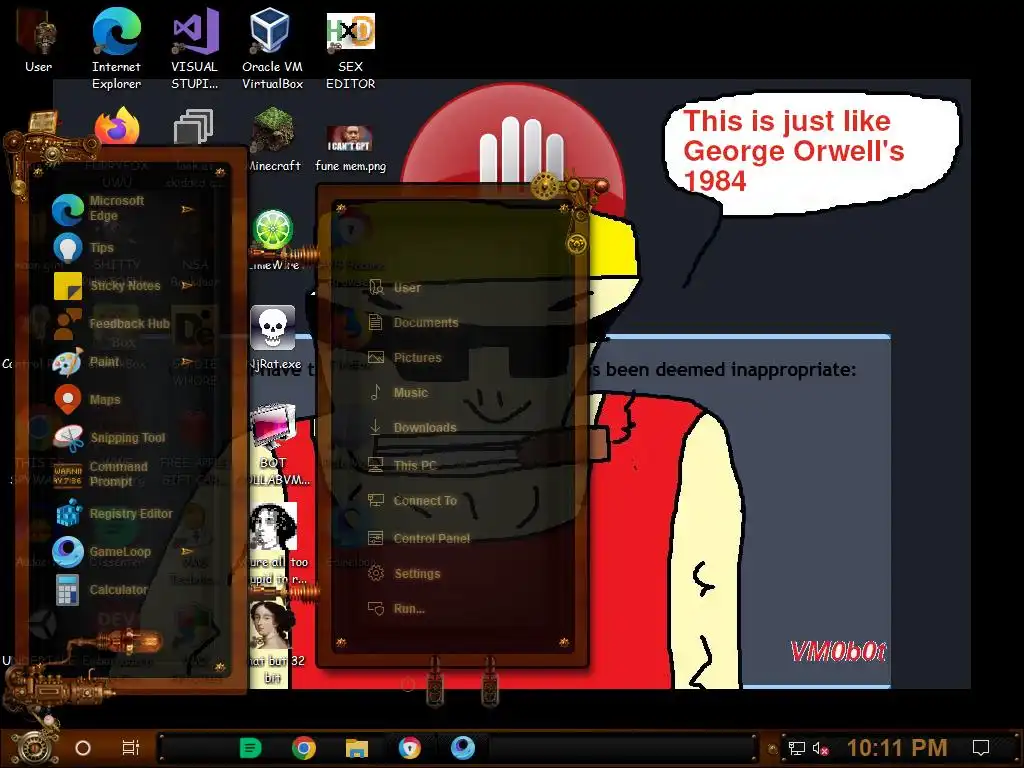
Task: Open Control Panel from start menu
Action: click(x=419, y=539)
